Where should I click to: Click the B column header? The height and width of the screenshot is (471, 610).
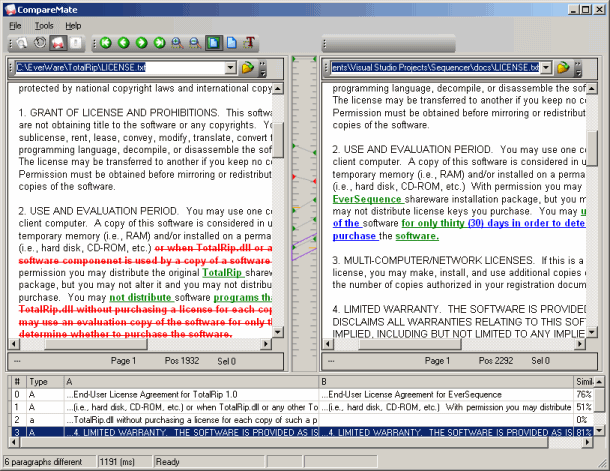point(446,382)
